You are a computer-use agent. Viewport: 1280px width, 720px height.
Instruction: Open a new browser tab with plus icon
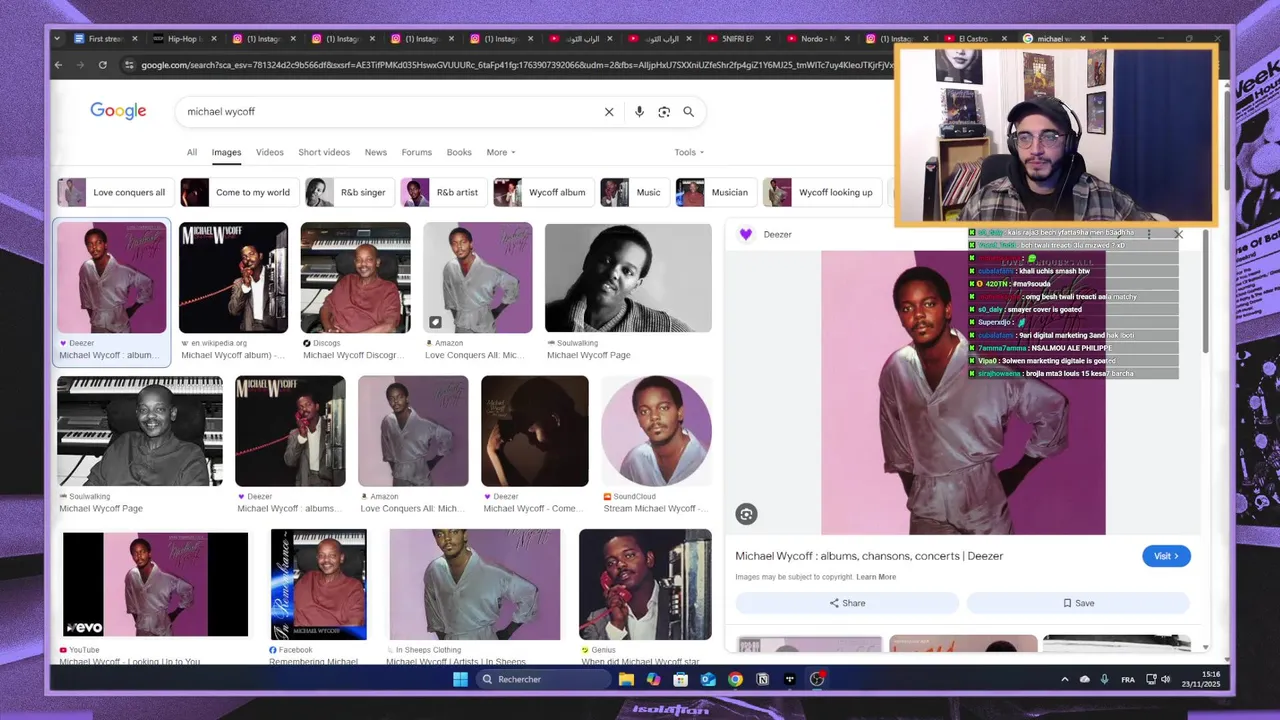pyautogui.click(x=1105, y=39)
